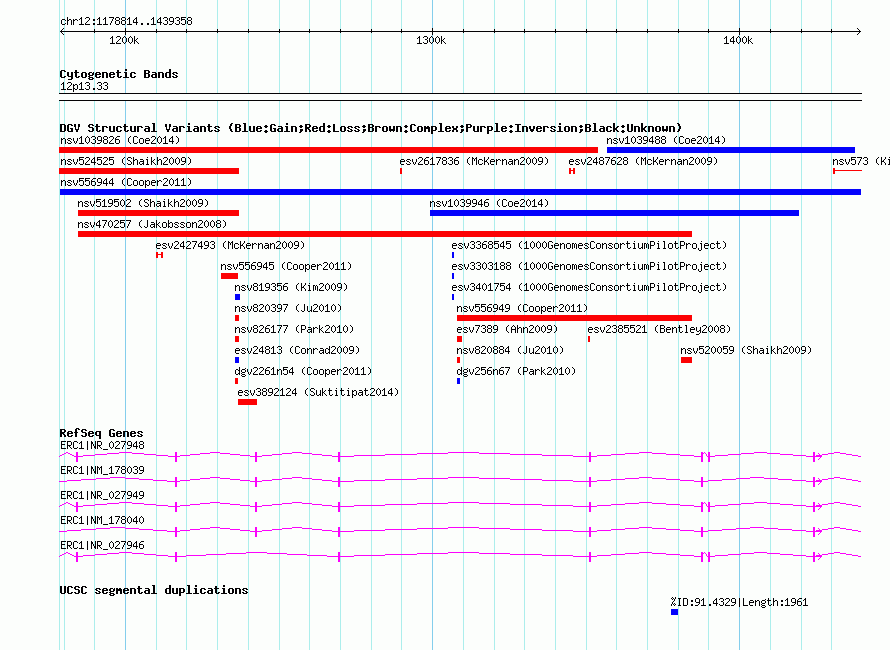Click the 1200k ruler tick label

click(124, 40)
